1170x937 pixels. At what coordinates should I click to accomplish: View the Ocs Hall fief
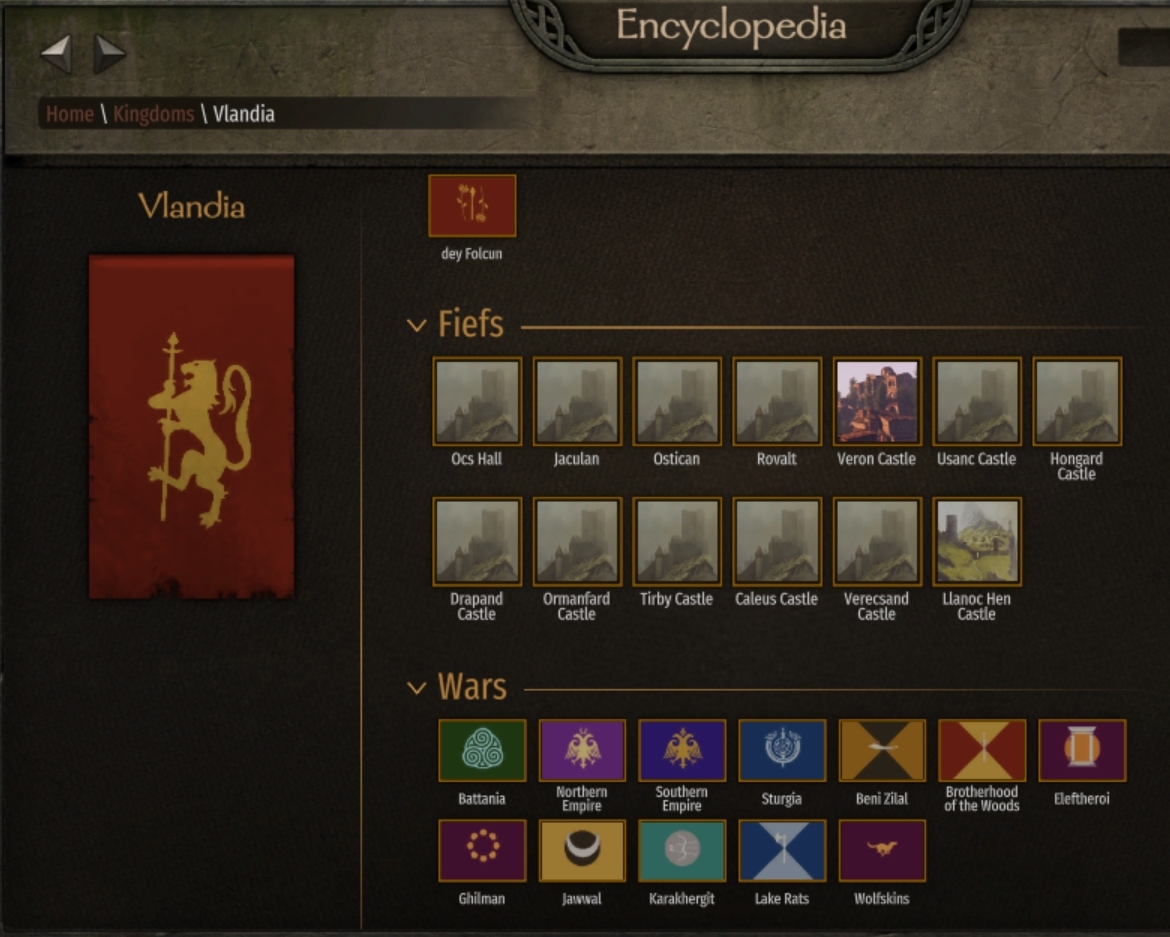[x=477, y=401]
